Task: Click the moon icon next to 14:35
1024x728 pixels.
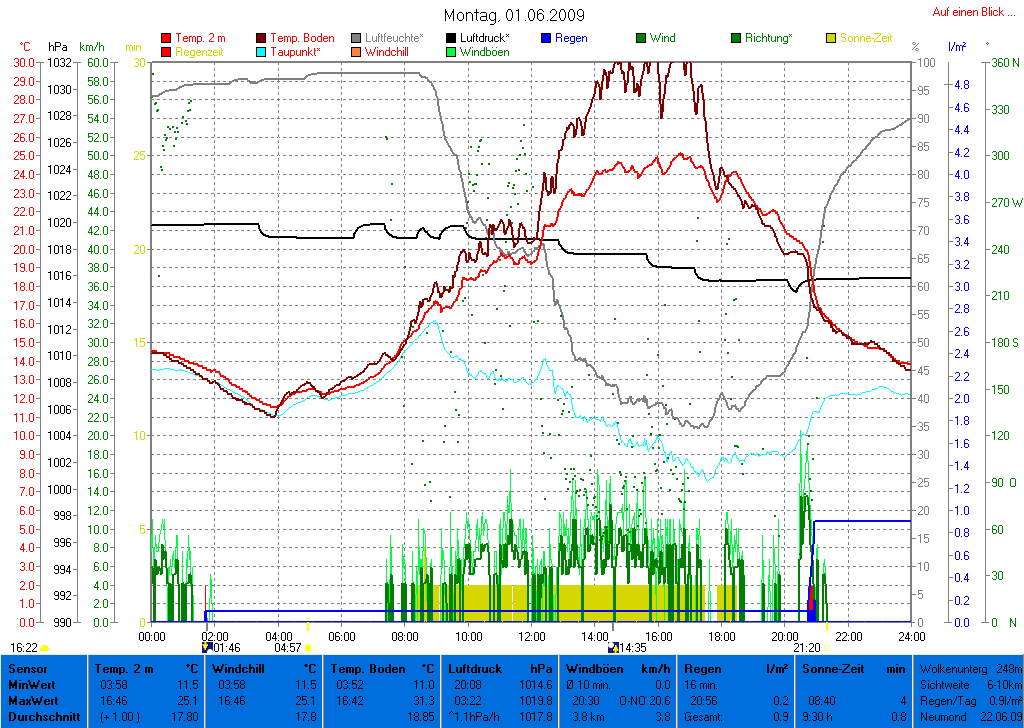Action: [x=612, y=648]
